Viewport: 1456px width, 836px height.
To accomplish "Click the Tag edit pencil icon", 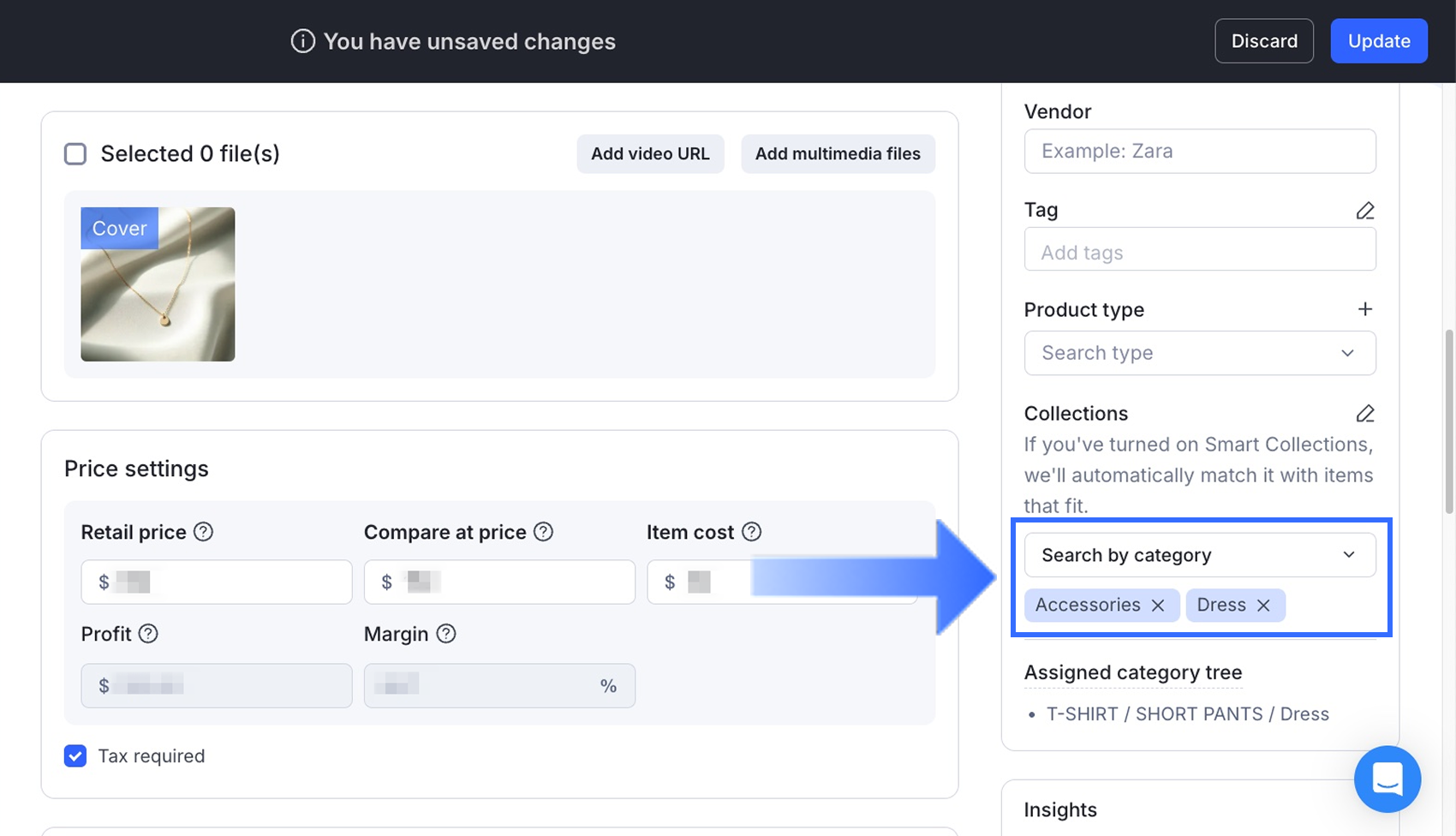I will pyautogui.click(x=1365, y=211).
